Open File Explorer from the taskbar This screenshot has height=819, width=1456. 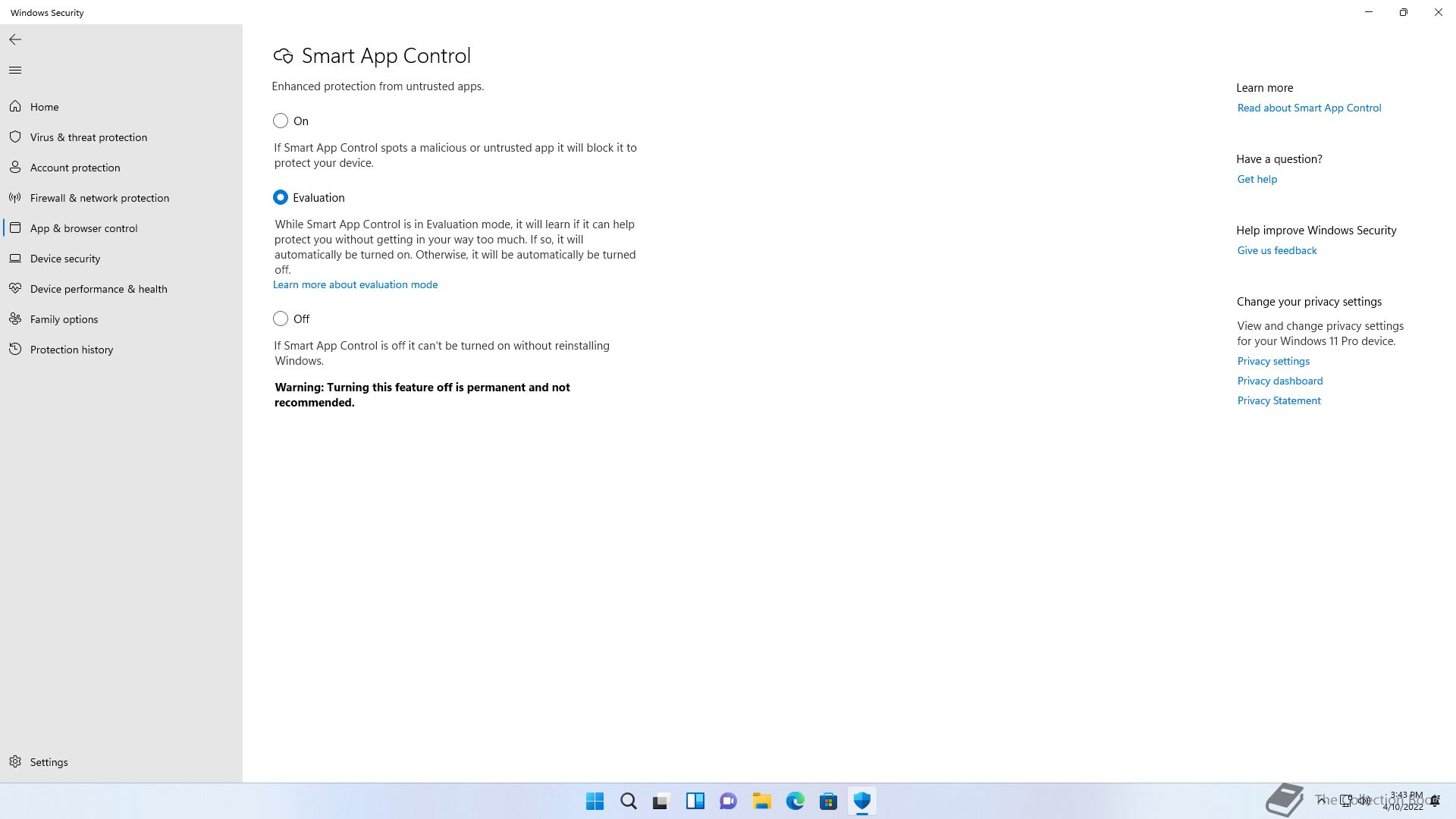pyautogui.click(x=762, y=801)
